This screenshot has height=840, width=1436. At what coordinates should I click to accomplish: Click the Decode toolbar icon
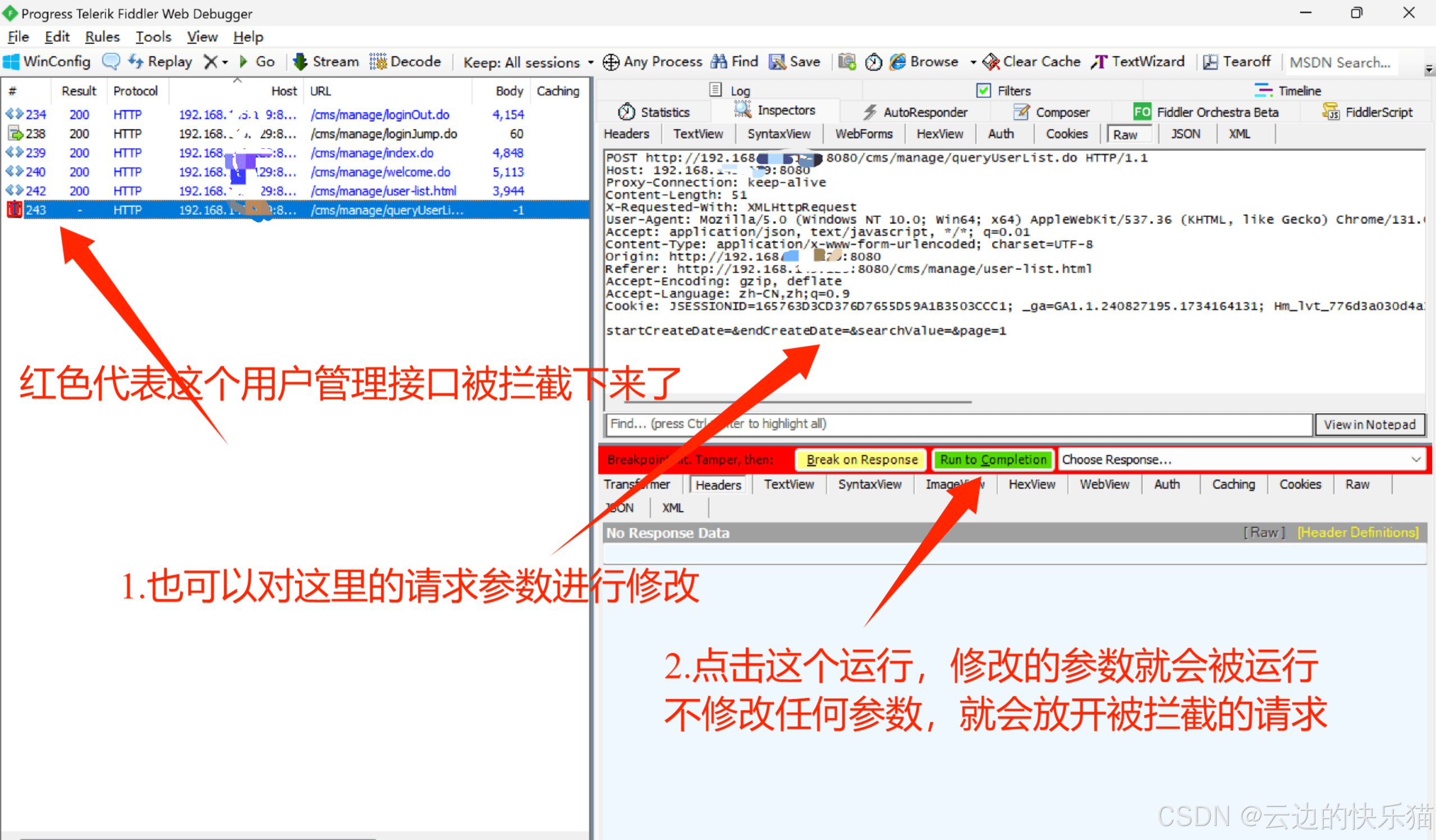click(x=377, y=62)
